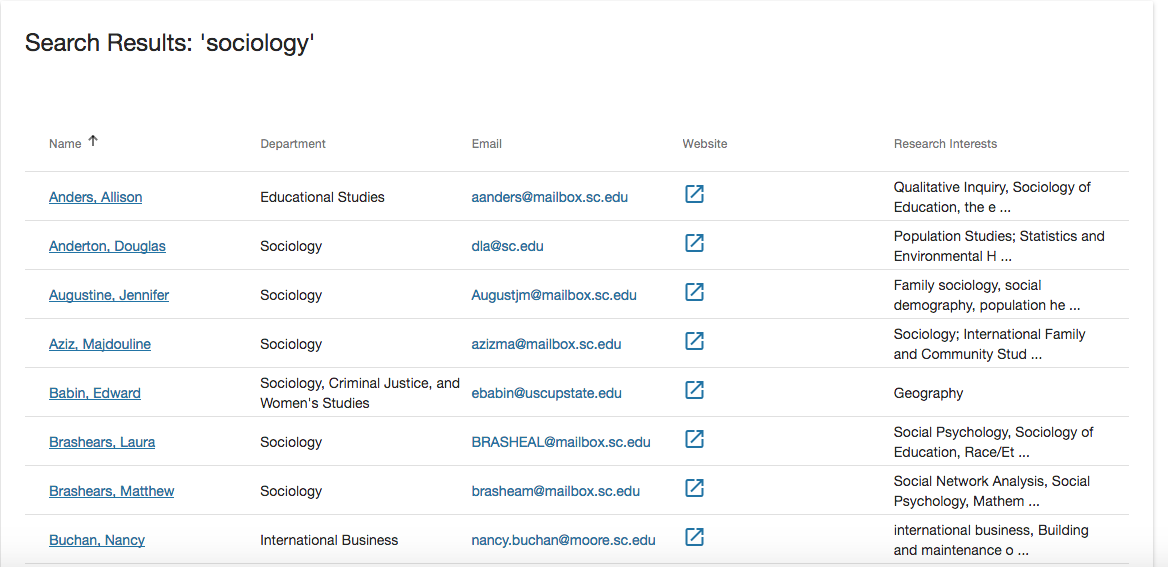The height and width of the screenshot is (567, 1168).
Task: Open Nancy Buchan's website icon
Action: [694, 537]
